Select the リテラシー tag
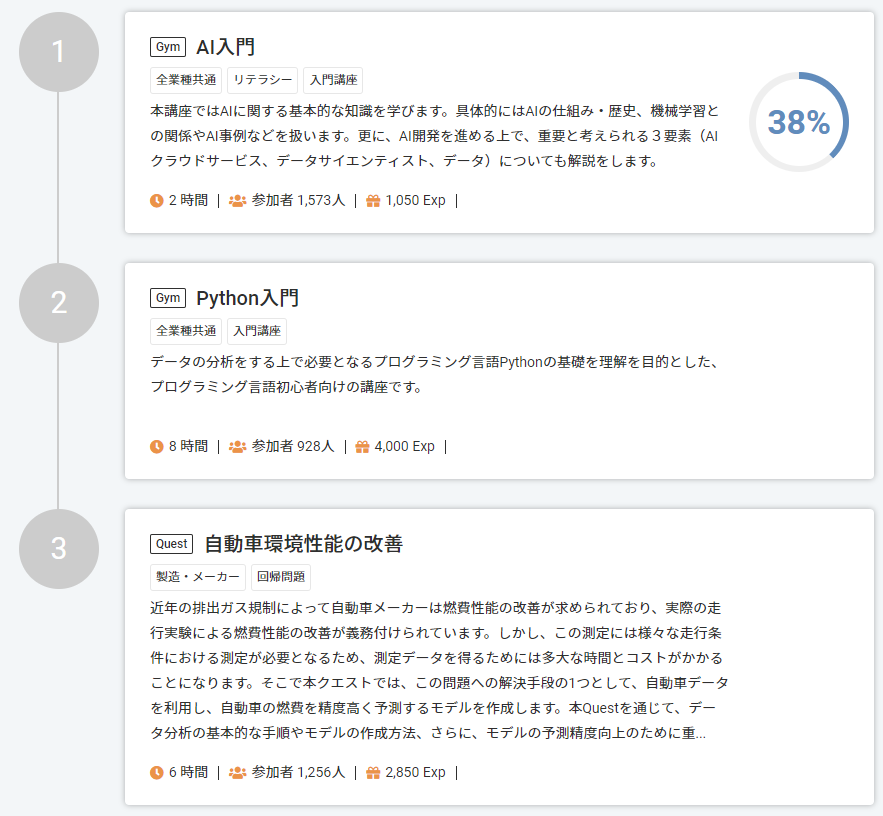883x816 pixels. (x=262, y=80)
